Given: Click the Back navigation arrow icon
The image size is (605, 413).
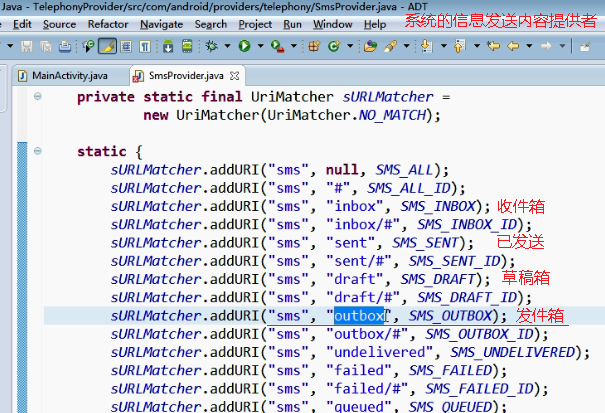Looking at the screenshot, I should [x=513, y=46].
